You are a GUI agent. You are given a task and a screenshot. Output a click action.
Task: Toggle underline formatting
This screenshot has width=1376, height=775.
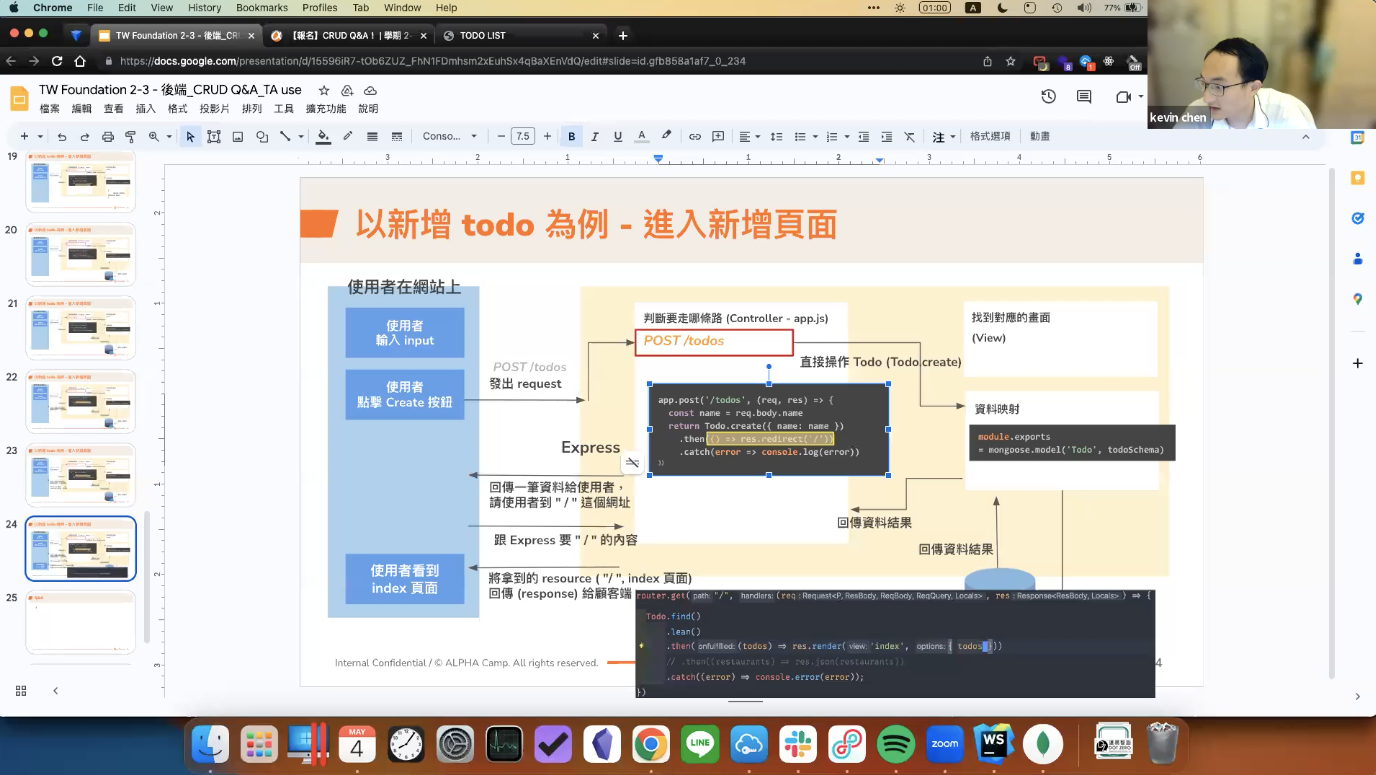[x=618, y=137]
